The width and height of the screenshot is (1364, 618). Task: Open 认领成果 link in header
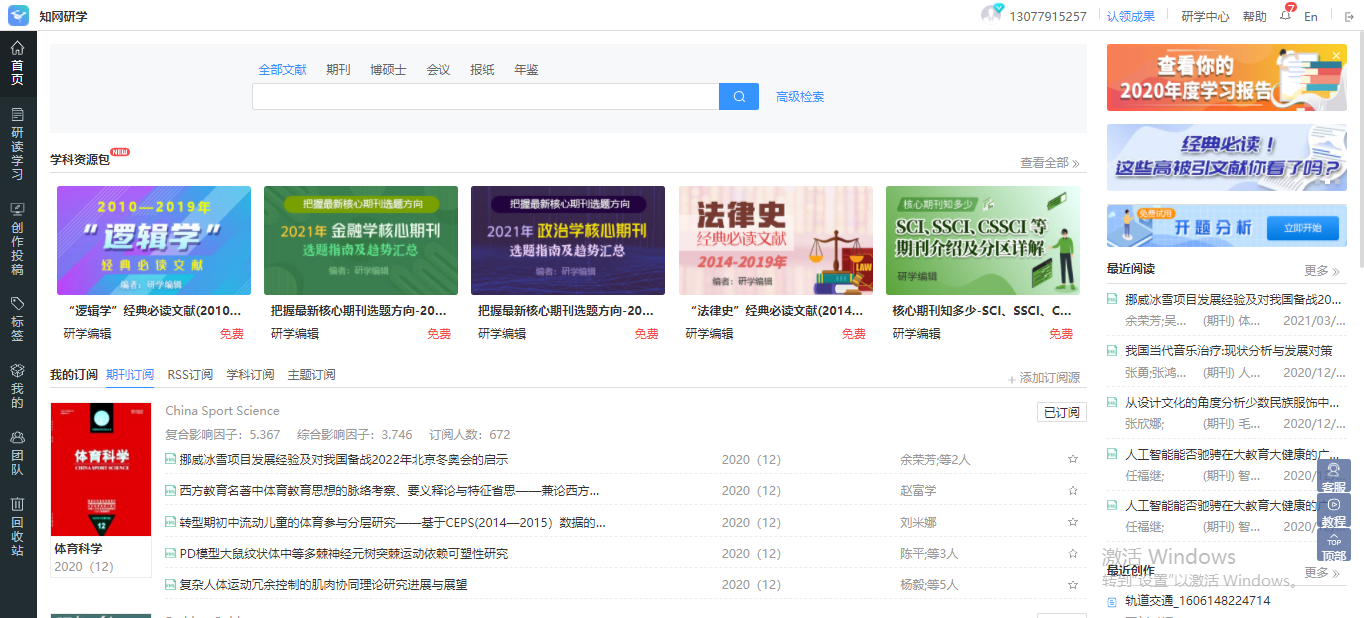coord(1130,16)
